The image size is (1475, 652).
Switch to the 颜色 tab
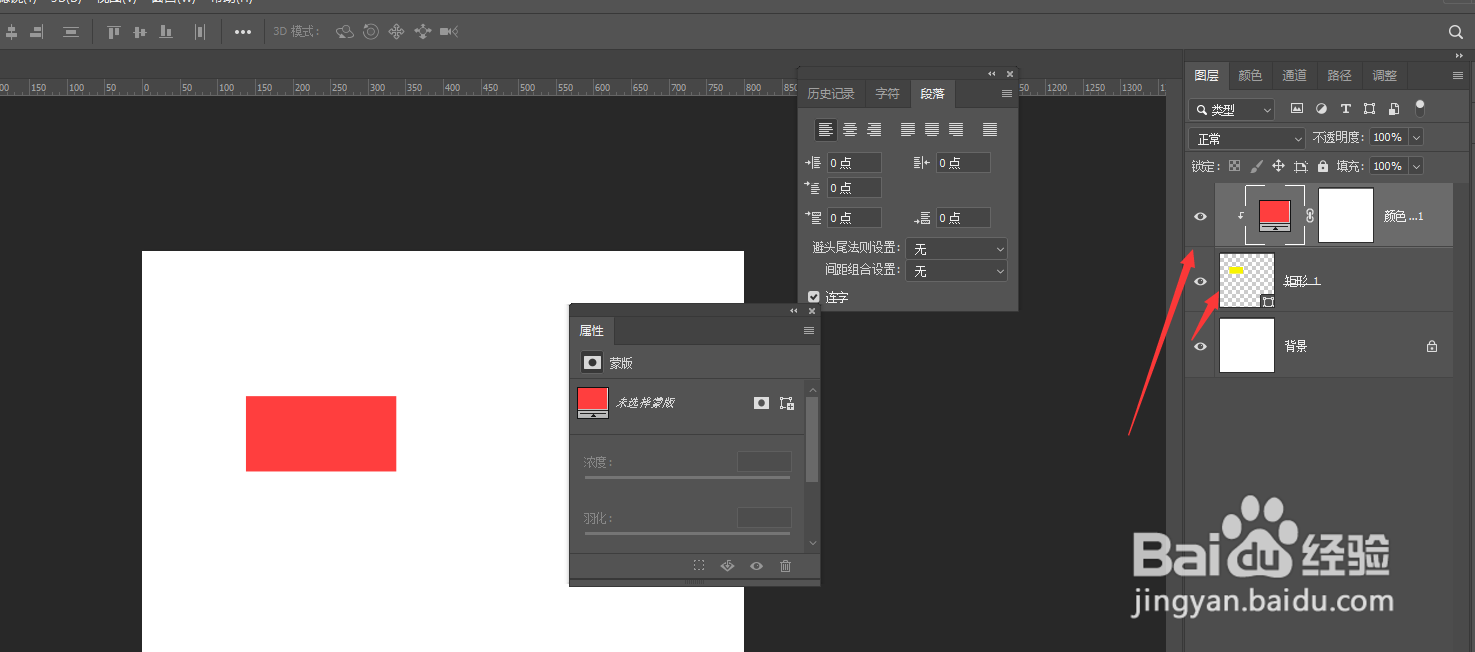click(x=1250, y=76)
